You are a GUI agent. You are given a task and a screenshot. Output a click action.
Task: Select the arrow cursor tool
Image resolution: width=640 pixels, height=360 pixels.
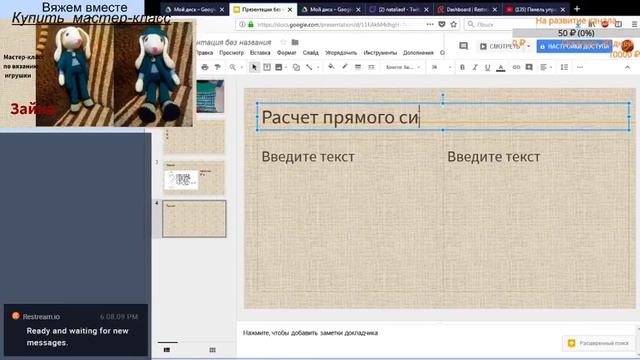click(254, 67)
